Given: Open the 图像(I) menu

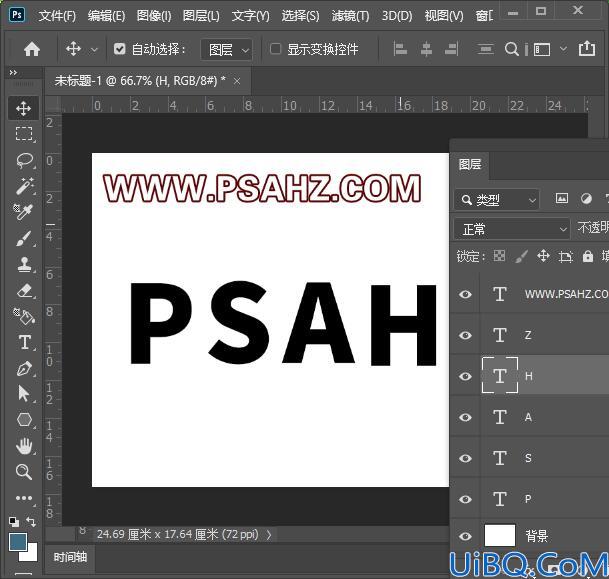Looking at the screenshot, I should point(154,16).
